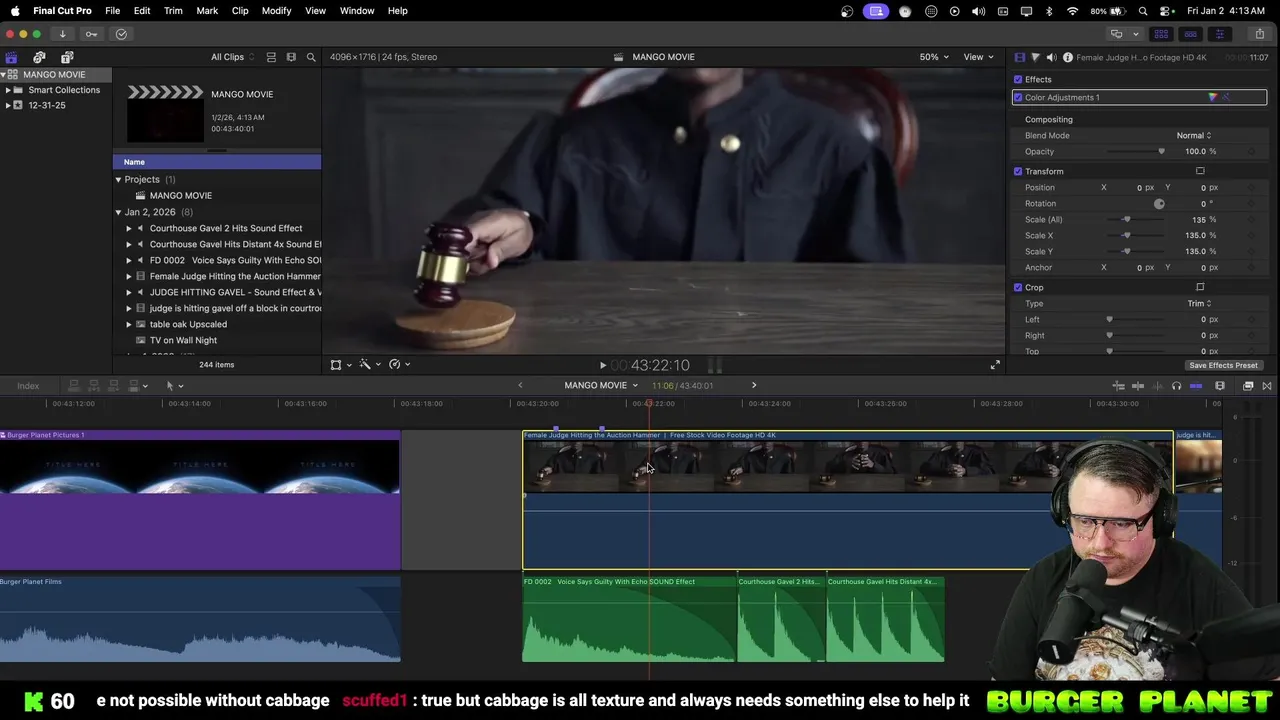Open the secondary display dropdown arrow
This screenshot has height=720, width=1280.
coord(1134,34)
